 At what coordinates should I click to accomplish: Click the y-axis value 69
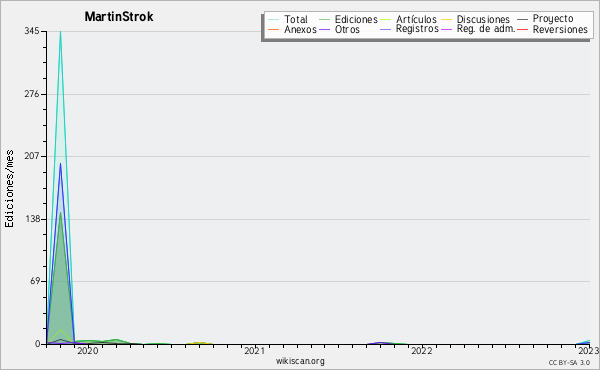pyautogui.click(x=34, y=281)
